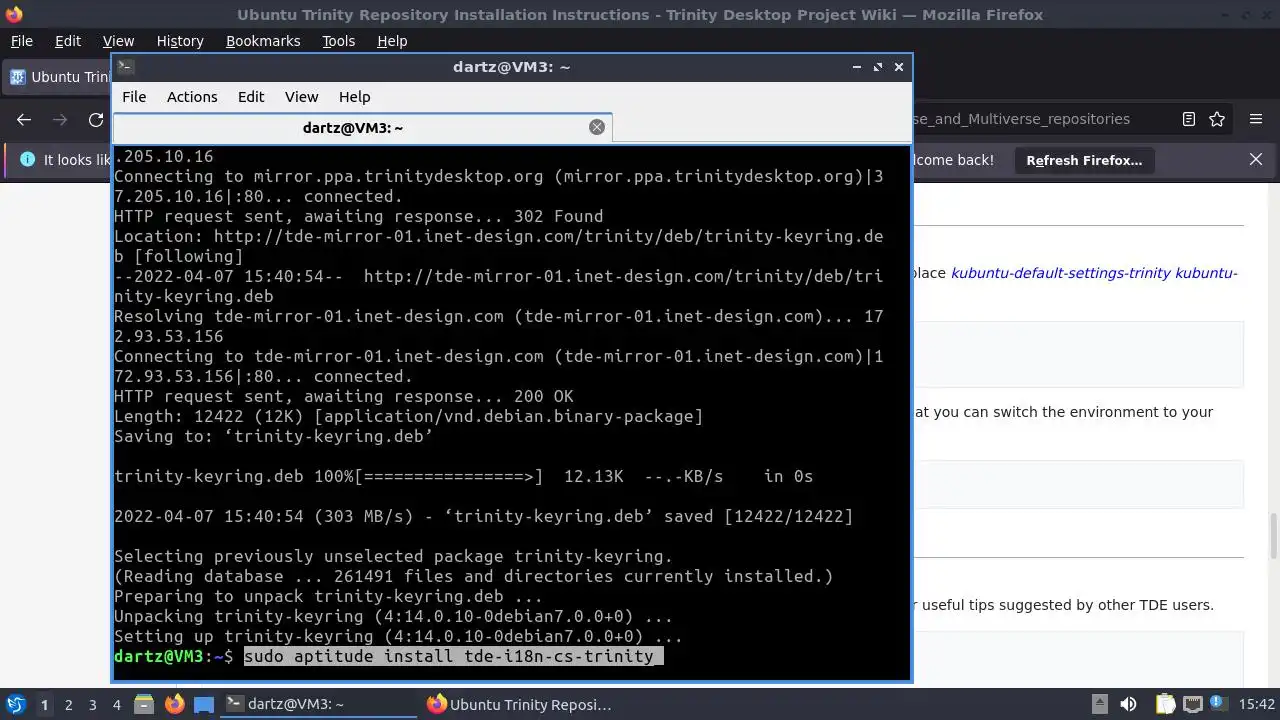Minimize the terminal window
The height and width of the screenshot is (720, 1280).
tap(856, 67)
